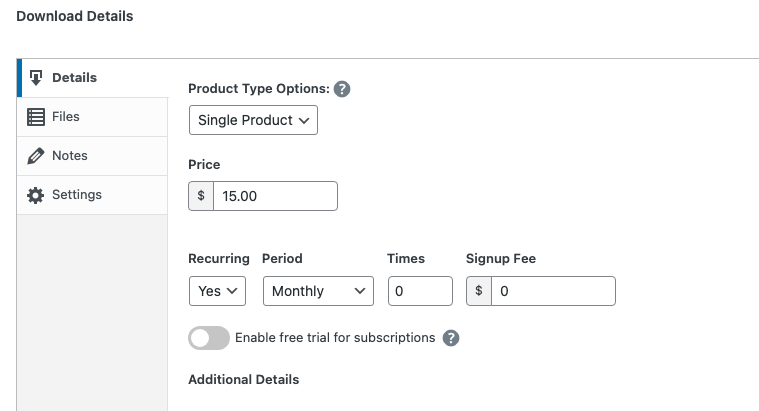Click the Files table icon
This screenshot has width=759, height=411.
point(36,117)
